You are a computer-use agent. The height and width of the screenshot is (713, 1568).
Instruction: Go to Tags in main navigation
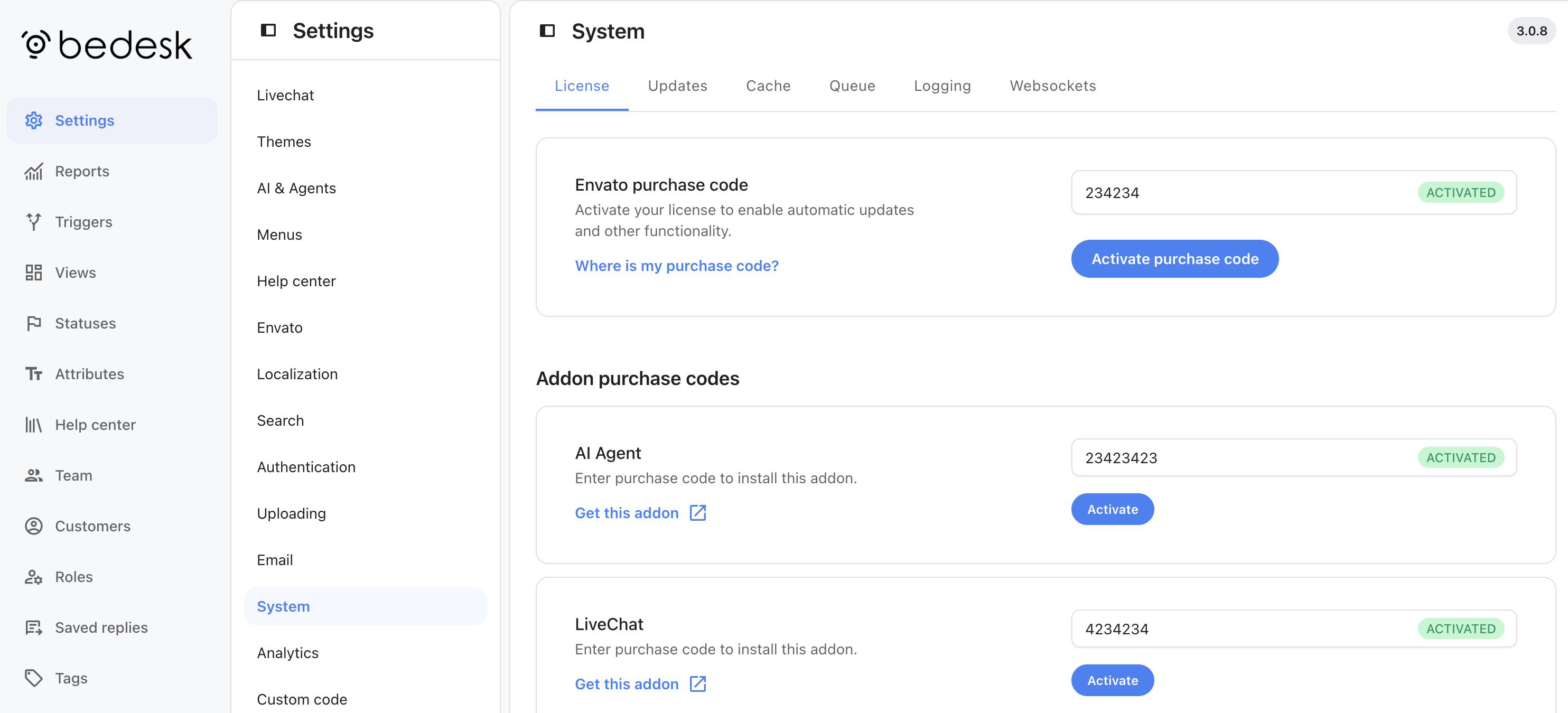[112, 678]
